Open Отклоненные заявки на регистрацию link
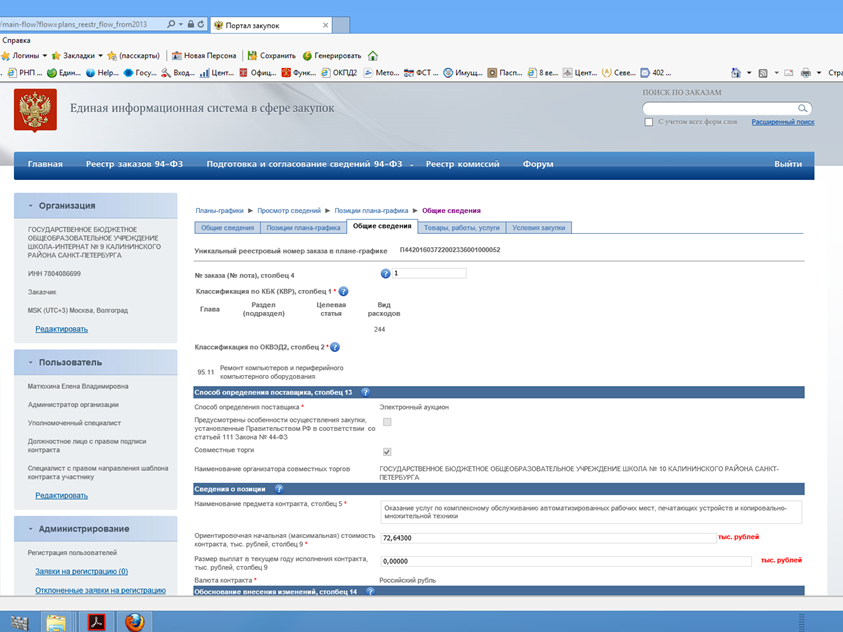 click(101, 590)
